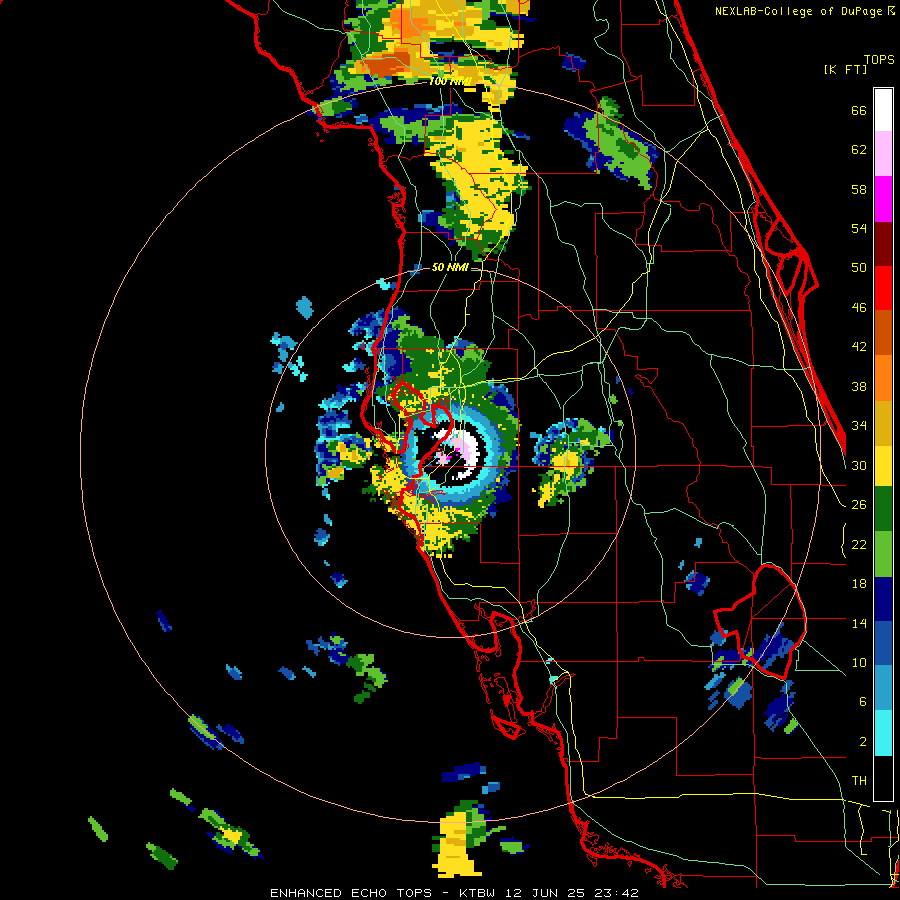Click the '46' legend value
The width and height of the screenshot is (900, 900).
859,308
